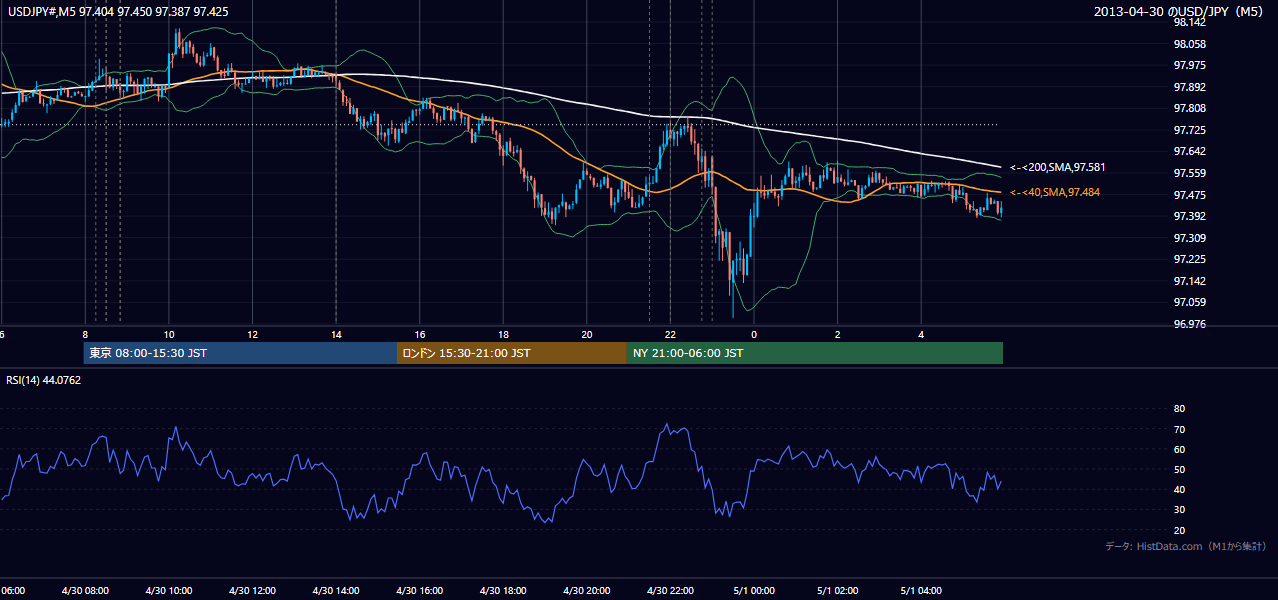The image size is (1278, 600).
Task: Click RSI scale level 80
Action: [1179, 409]
